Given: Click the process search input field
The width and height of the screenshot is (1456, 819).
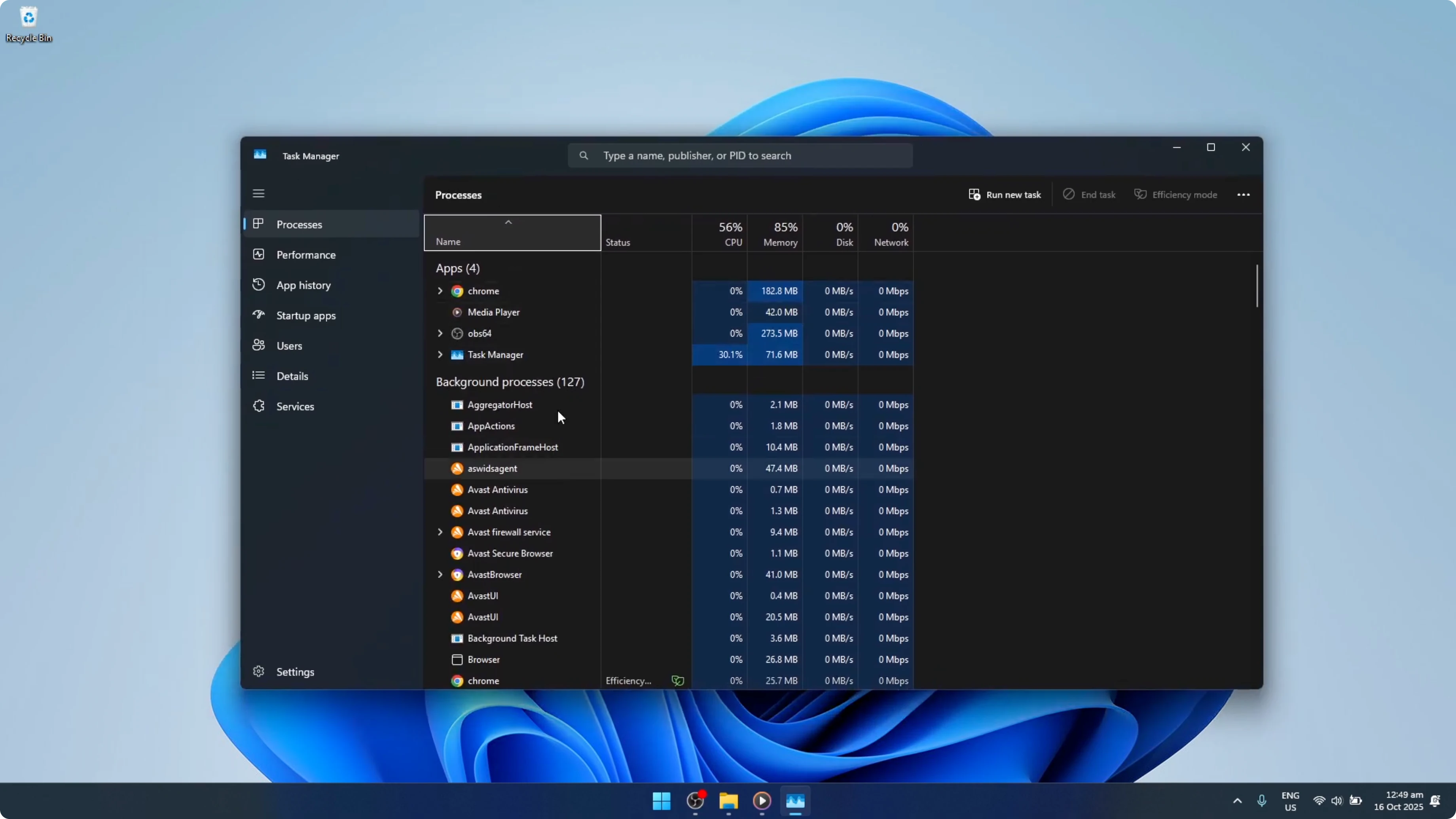Looking at the screenshot, I should [x=740, y=155].
